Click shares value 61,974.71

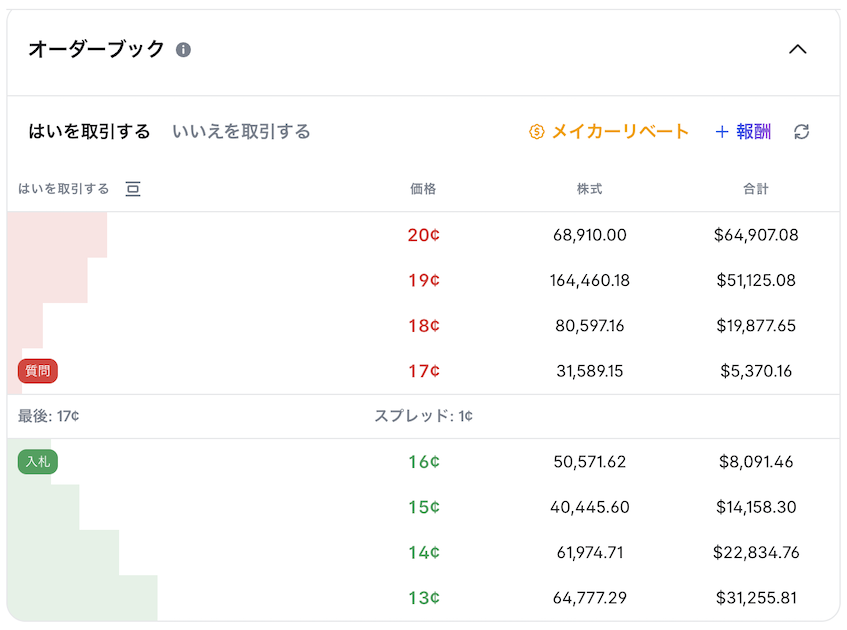pyautogui.click(x=589, y=553)
